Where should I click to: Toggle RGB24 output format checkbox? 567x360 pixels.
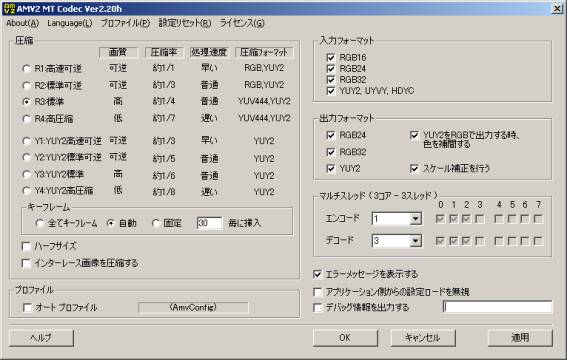[331, 135]
